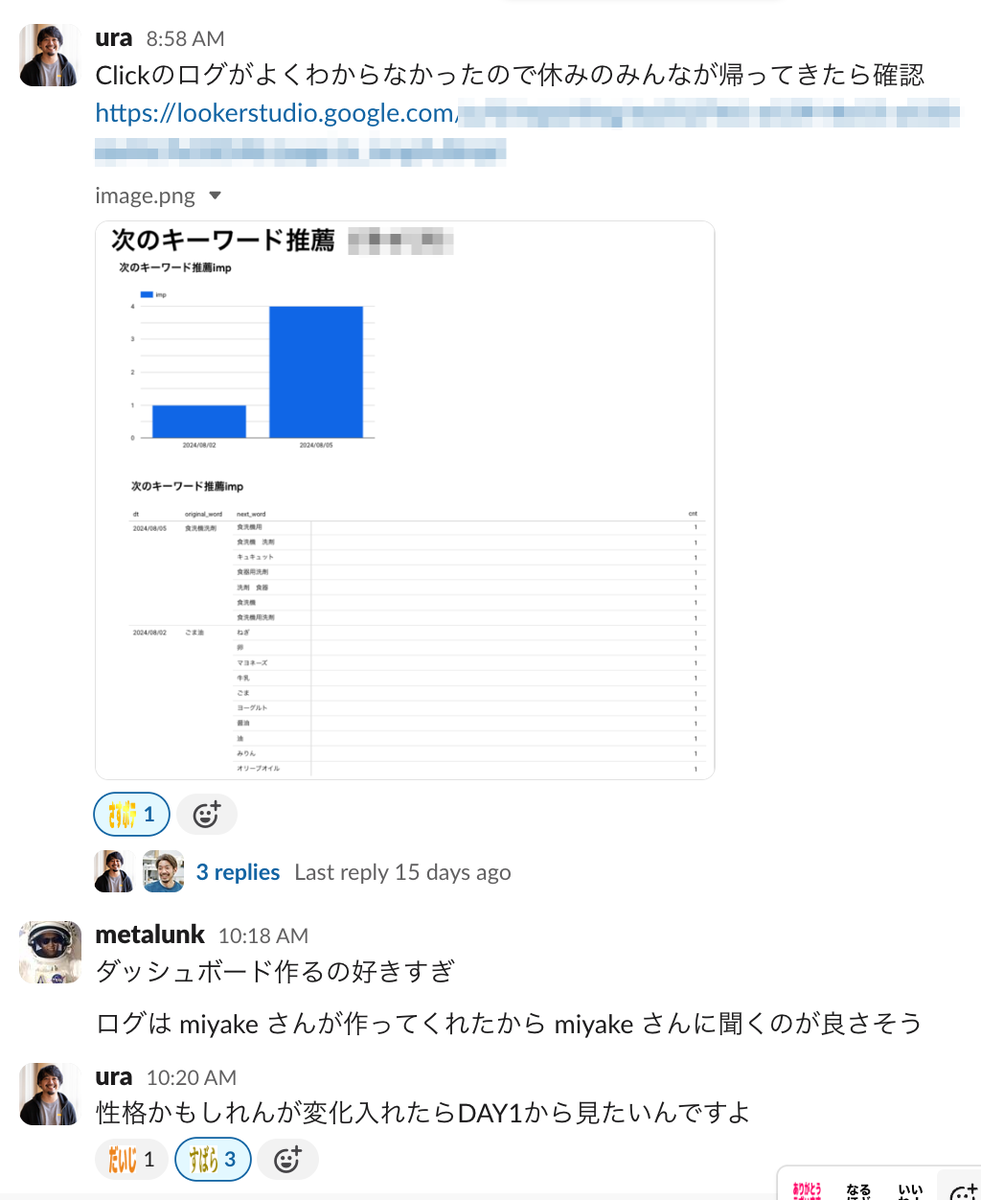Open ura's avatar on the 8:58 AM message

(x=51, y=55)
